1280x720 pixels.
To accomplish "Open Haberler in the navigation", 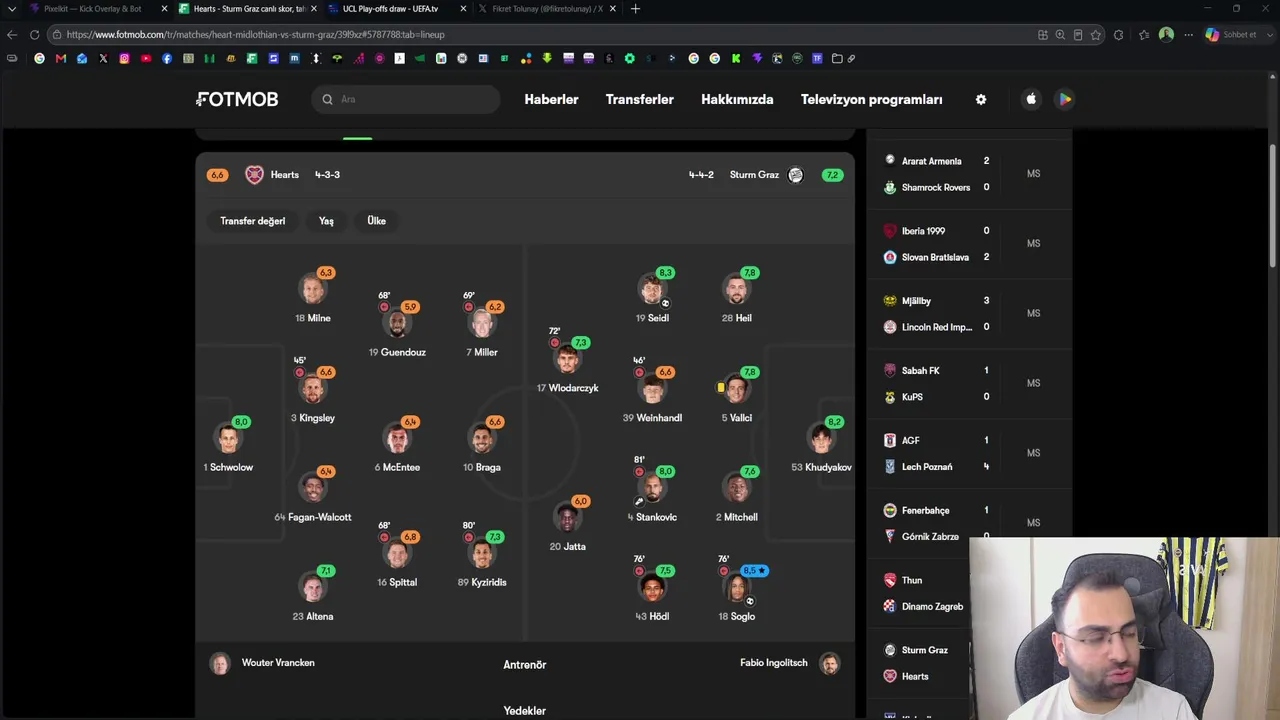I will click(551, 99).
